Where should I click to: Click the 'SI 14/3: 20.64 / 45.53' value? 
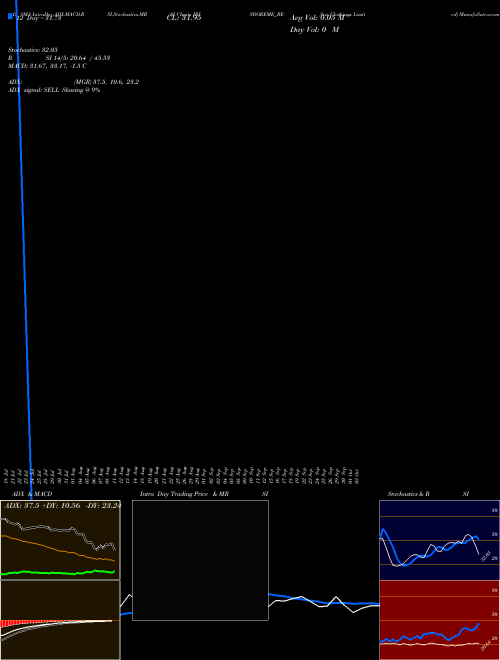pyautogui.click(x=78, y=58)
